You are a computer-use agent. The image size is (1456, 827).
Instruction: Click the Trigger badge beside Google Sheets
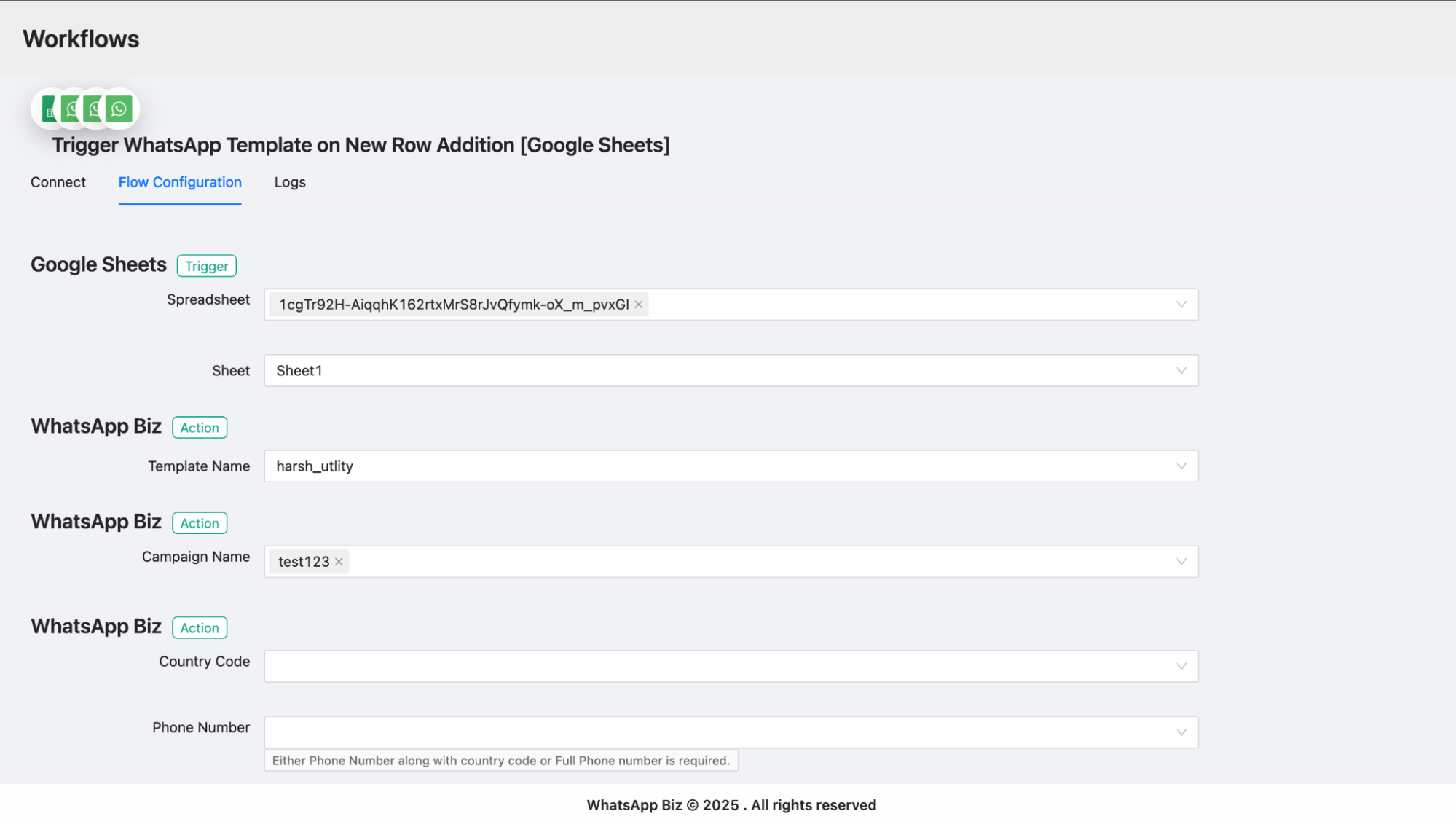pos(207,266)
